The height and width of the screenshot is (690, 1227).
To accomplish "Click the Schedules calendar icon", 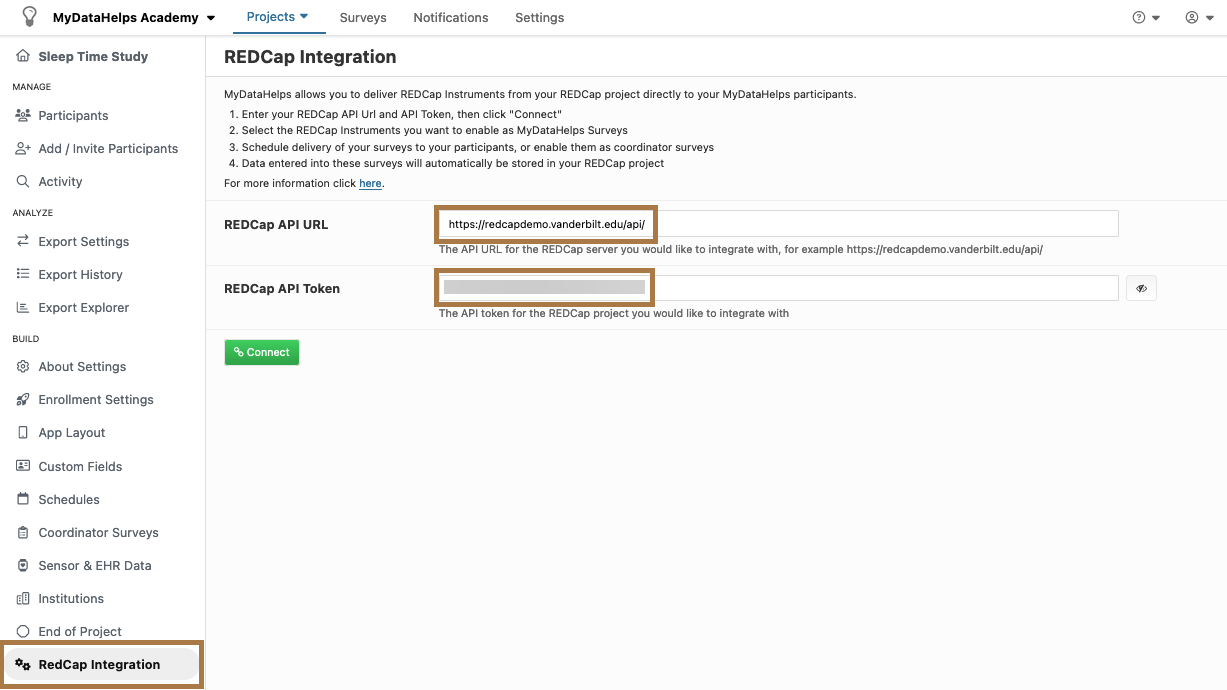I will (23, 500).
